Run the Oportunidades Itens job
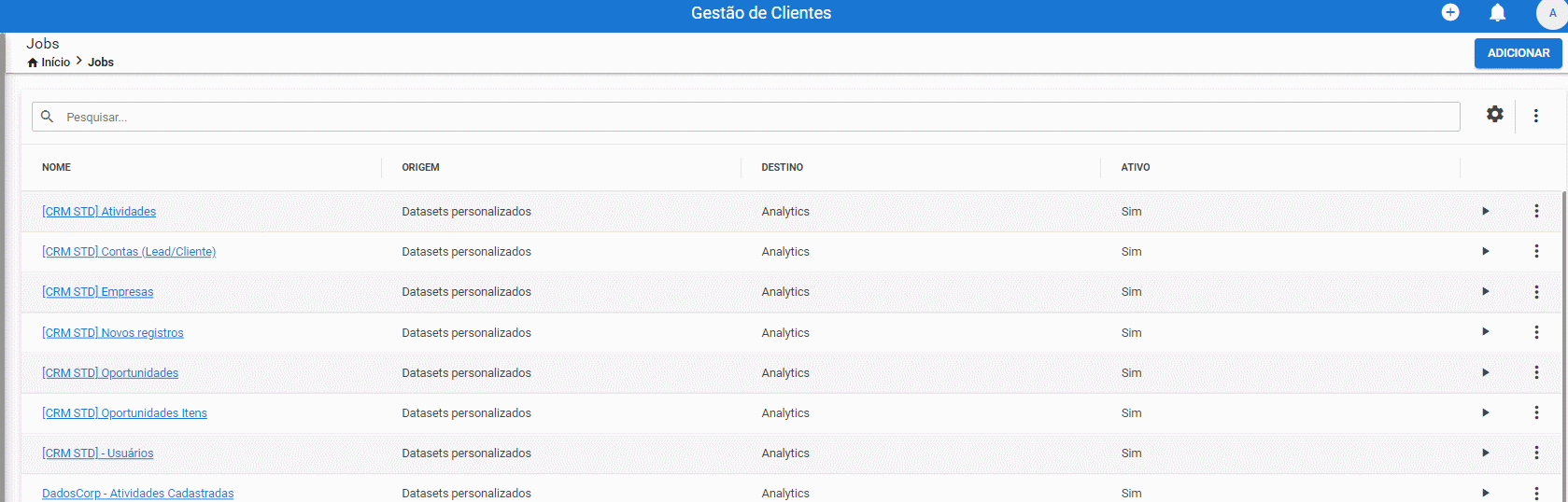 point(1485,412)
